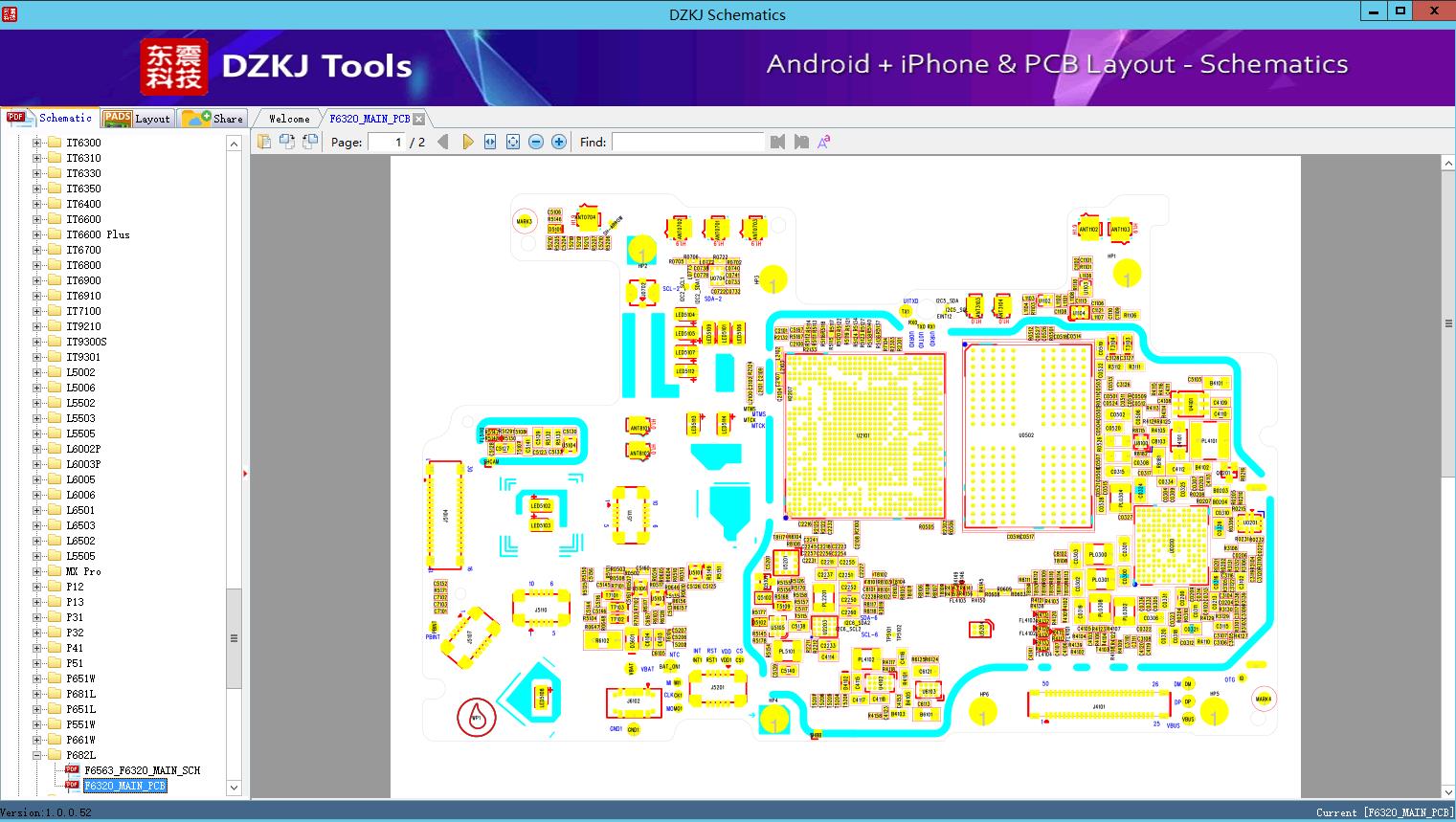Collapse the left panel via splitter arrow

pos(246,474)
